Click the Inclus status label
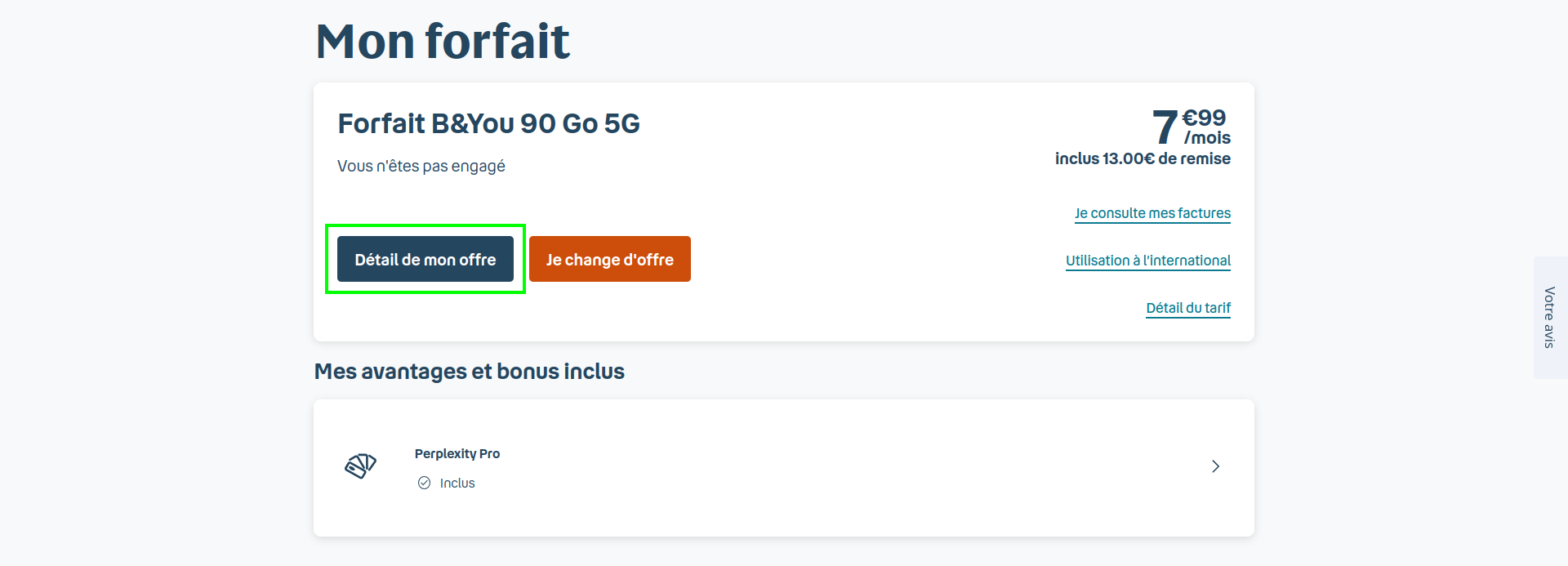1568x566 pixels. coord(457,483)
